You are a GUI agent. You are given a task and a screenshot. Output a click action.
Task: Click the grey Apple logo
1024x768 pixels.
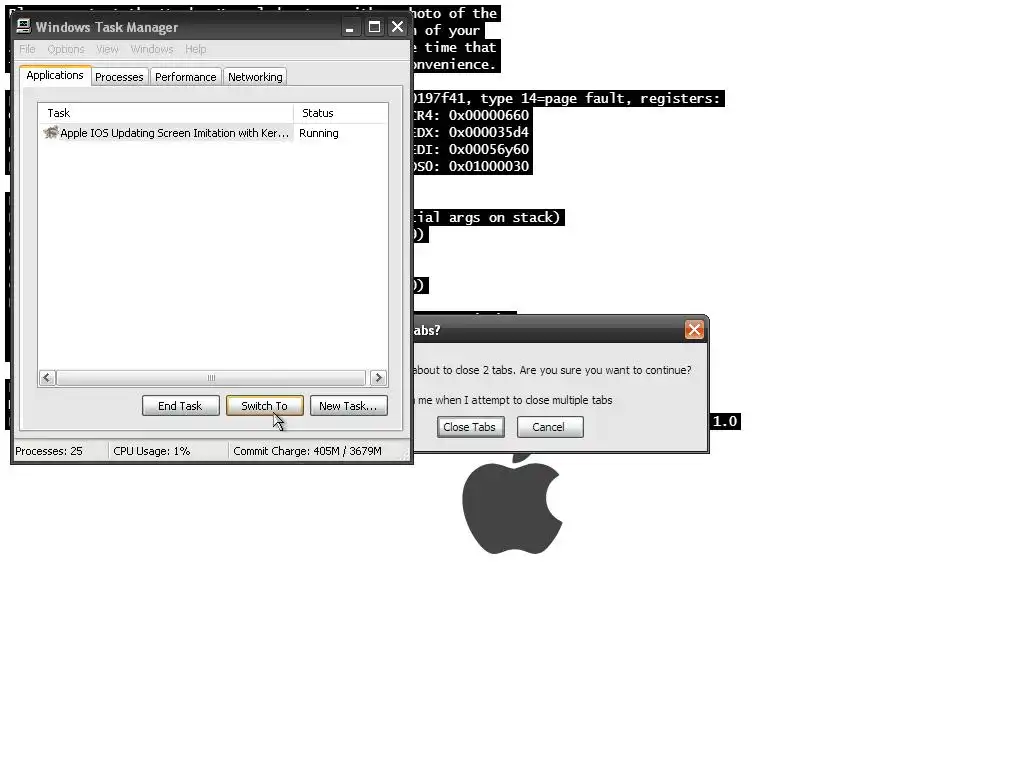click(x=513, y=503)
